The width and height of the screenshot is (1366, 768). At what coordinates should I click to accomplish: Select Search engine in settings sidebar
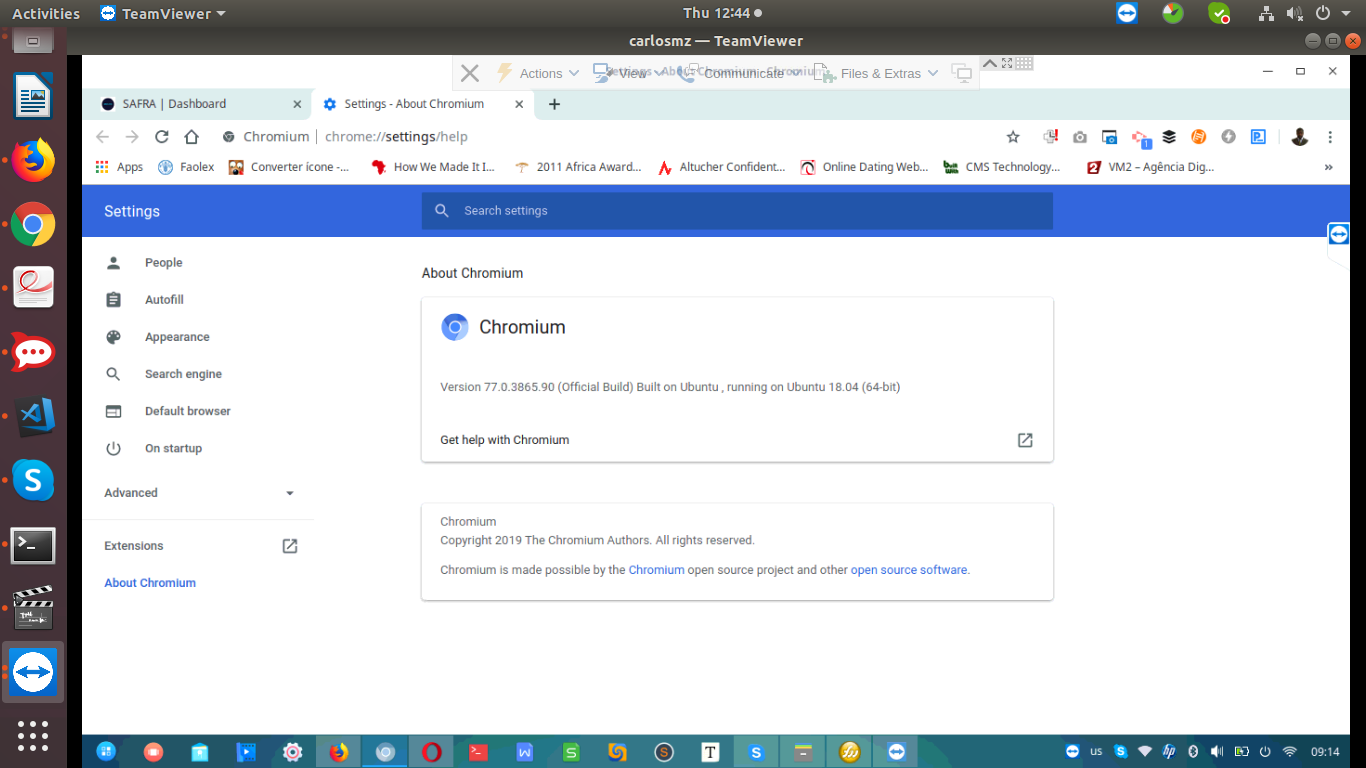click(x=183, y=374)
